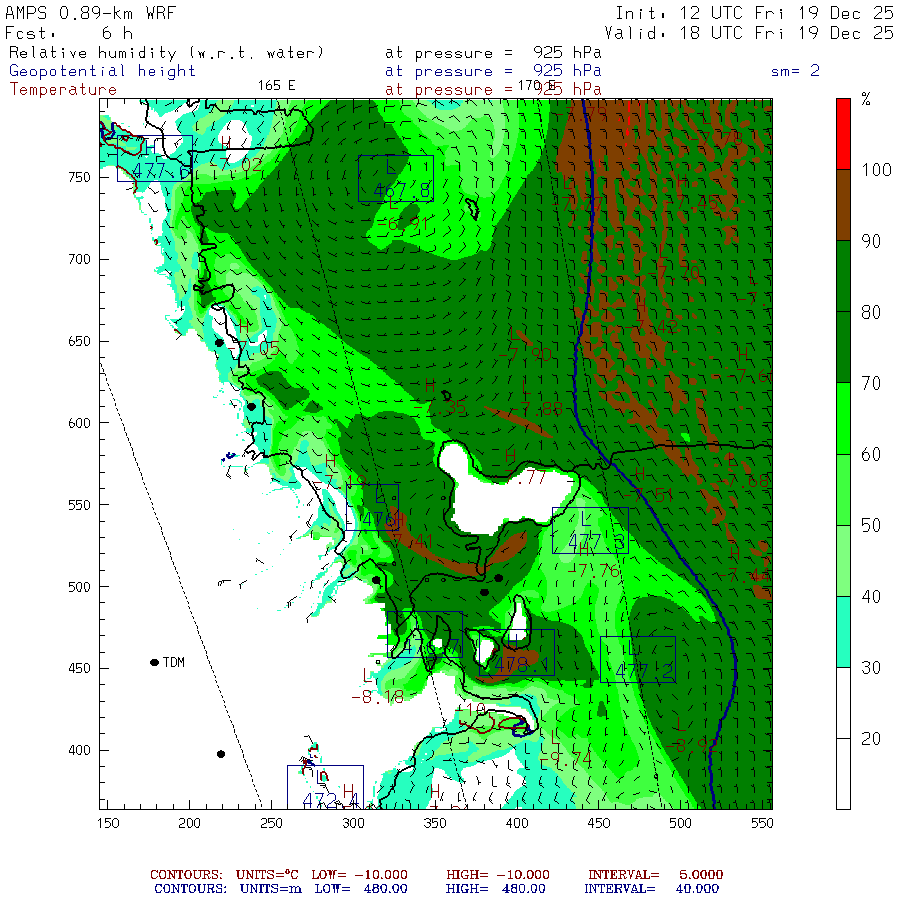This screenshot has width=900, height=900.
Task: Click the 'AMPS 0.89-km WRF' title
Action: tap(90, 13)
